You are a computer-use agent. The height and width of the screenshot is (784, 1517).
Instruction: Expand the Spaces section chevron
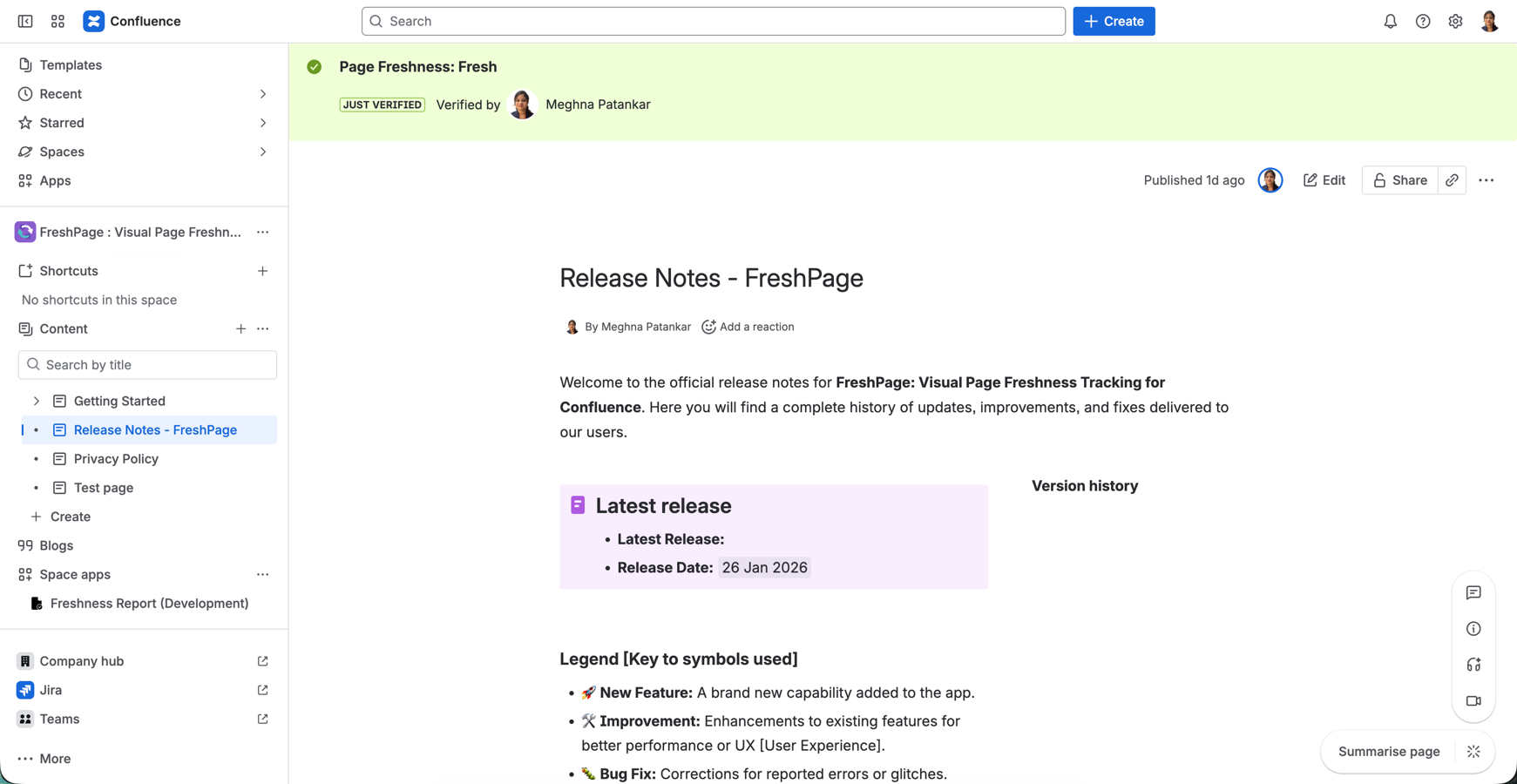pyautogui.click(x=263, y=152)
